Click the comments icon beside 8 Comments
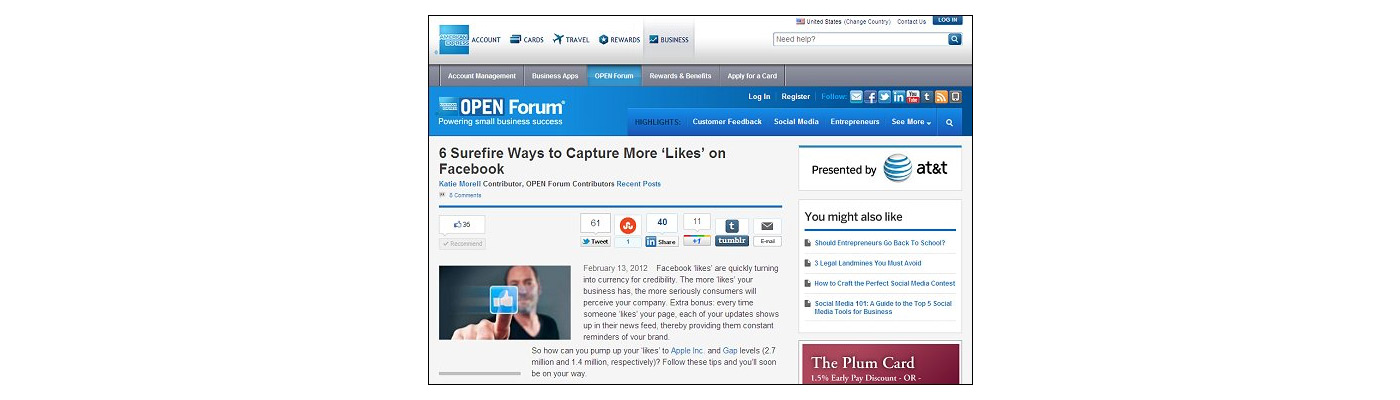 [x=442, y=195]
